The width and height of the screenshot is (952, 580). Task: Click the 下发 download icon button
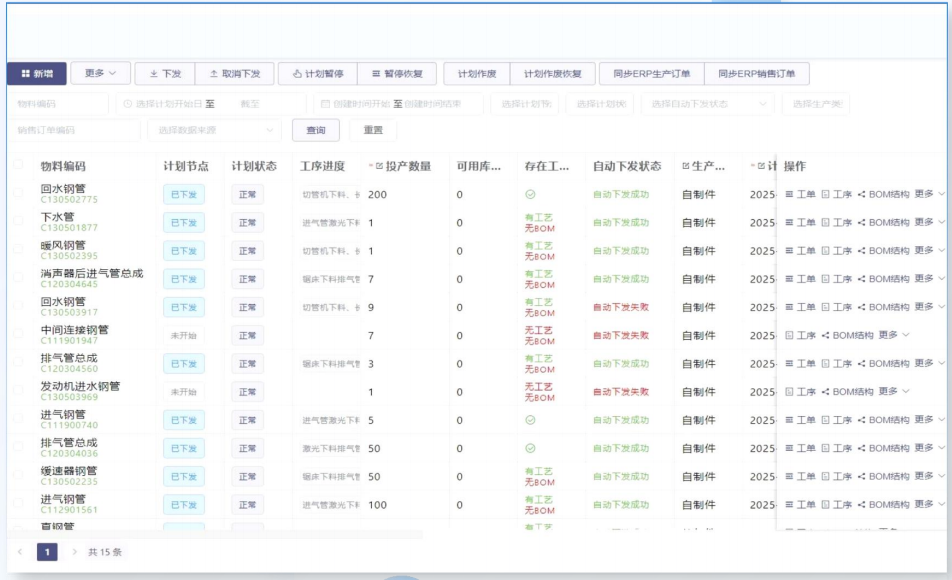tap(165, 74)
